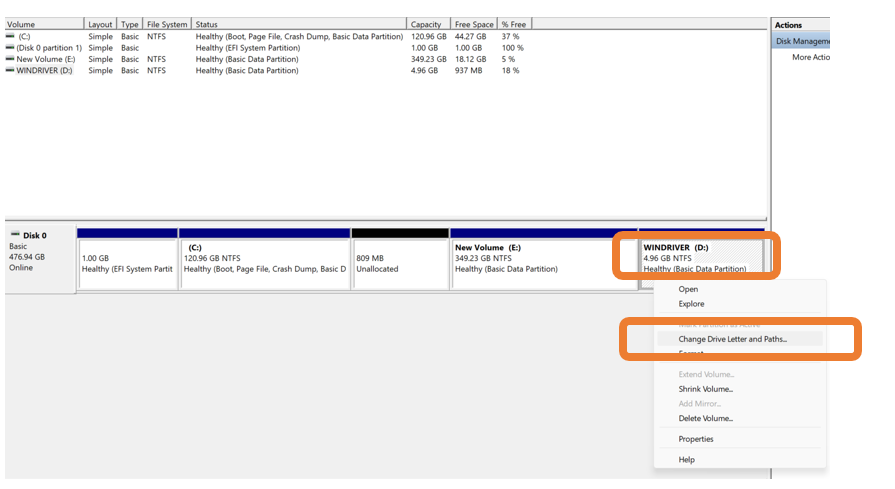Click Shrink Volume in the context menu
Viewport: 895px width, 489px height.
tap(705, 389)
